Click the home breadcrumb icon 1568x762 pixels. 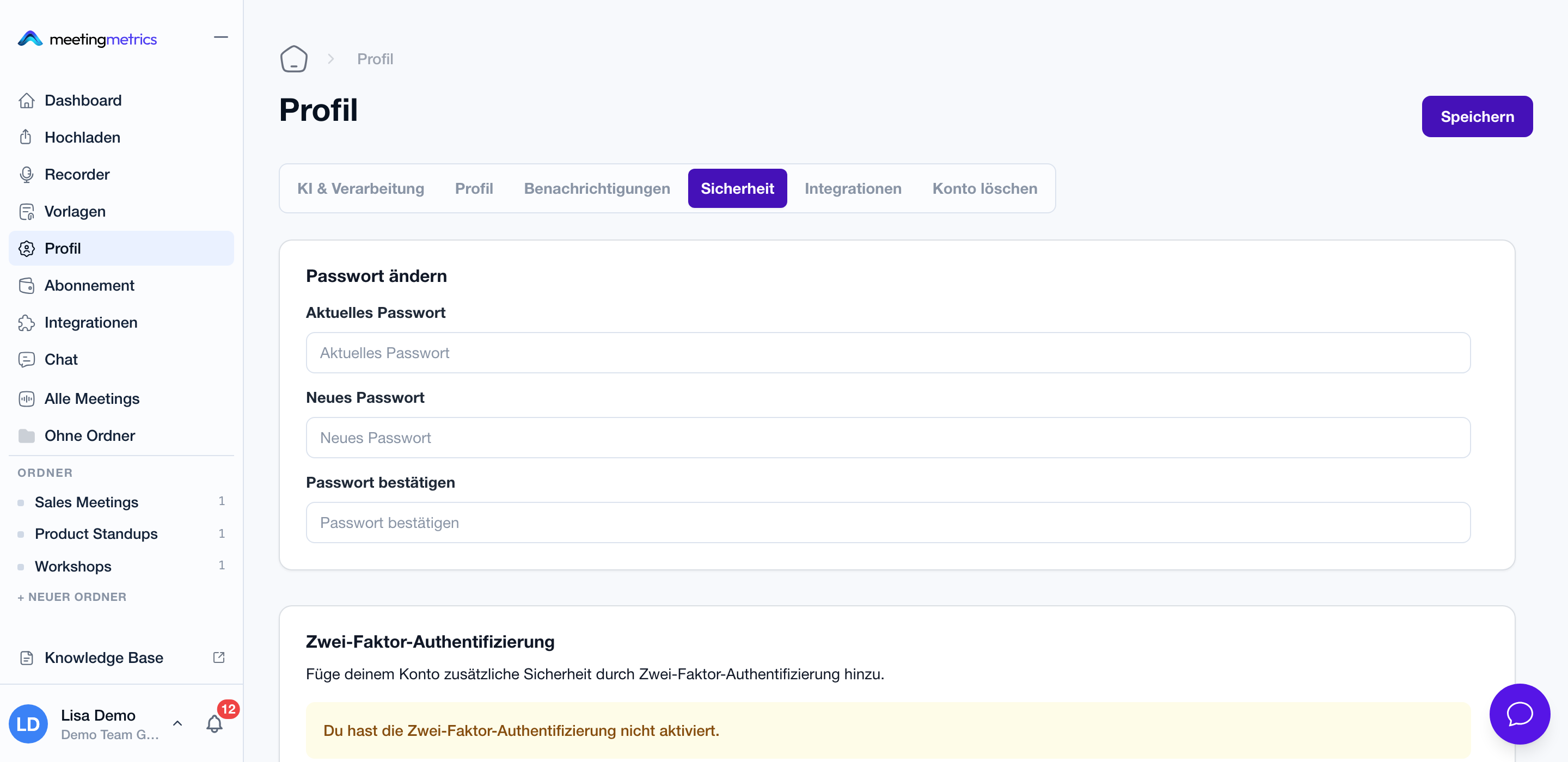tap(293, 59)
